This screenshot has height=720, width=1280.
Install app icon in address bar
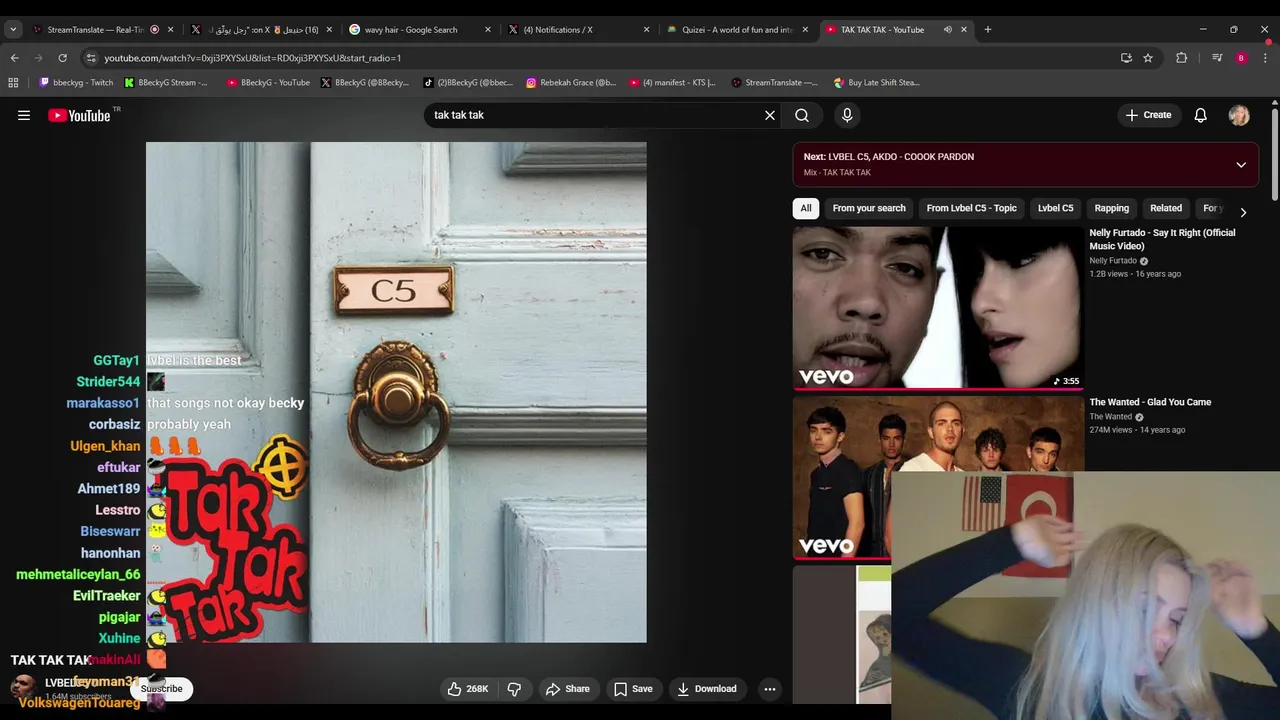click(x=1126, y=58)
